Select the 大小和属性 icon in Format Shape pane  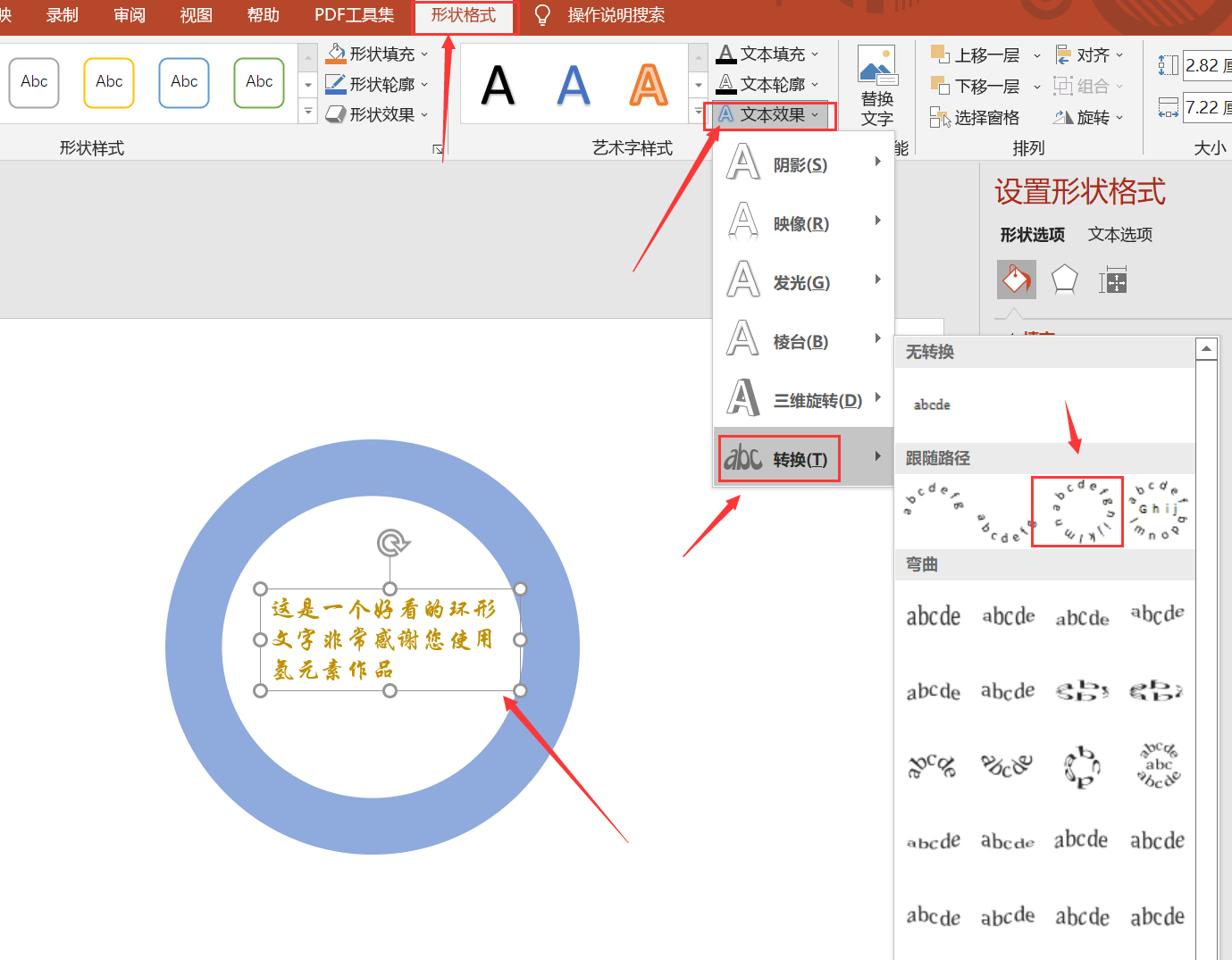tap(1113, 280)
